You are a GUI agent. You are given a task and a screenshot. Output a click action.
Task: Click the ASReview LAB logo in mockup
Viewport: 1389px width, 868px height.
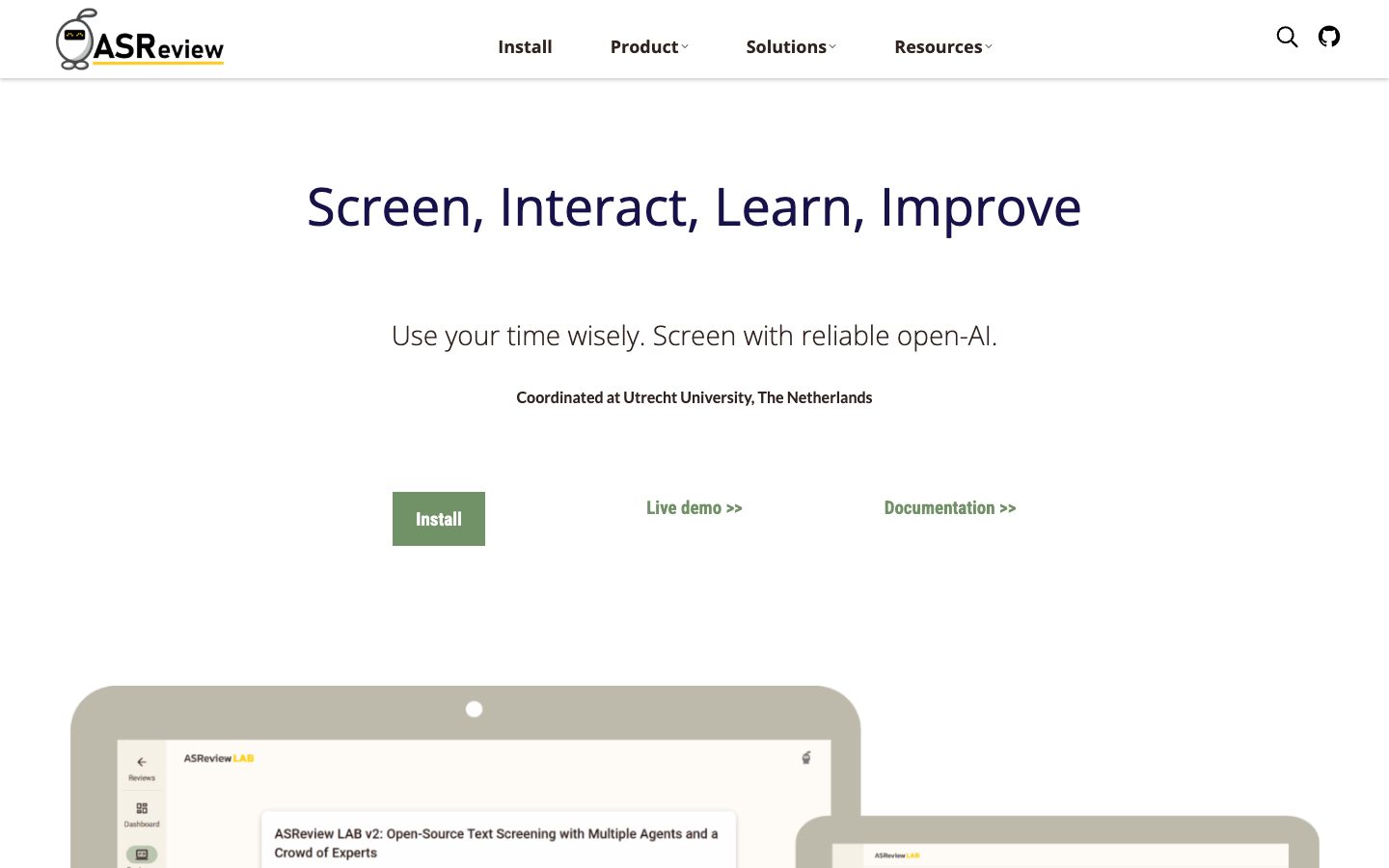click(219, 758)
